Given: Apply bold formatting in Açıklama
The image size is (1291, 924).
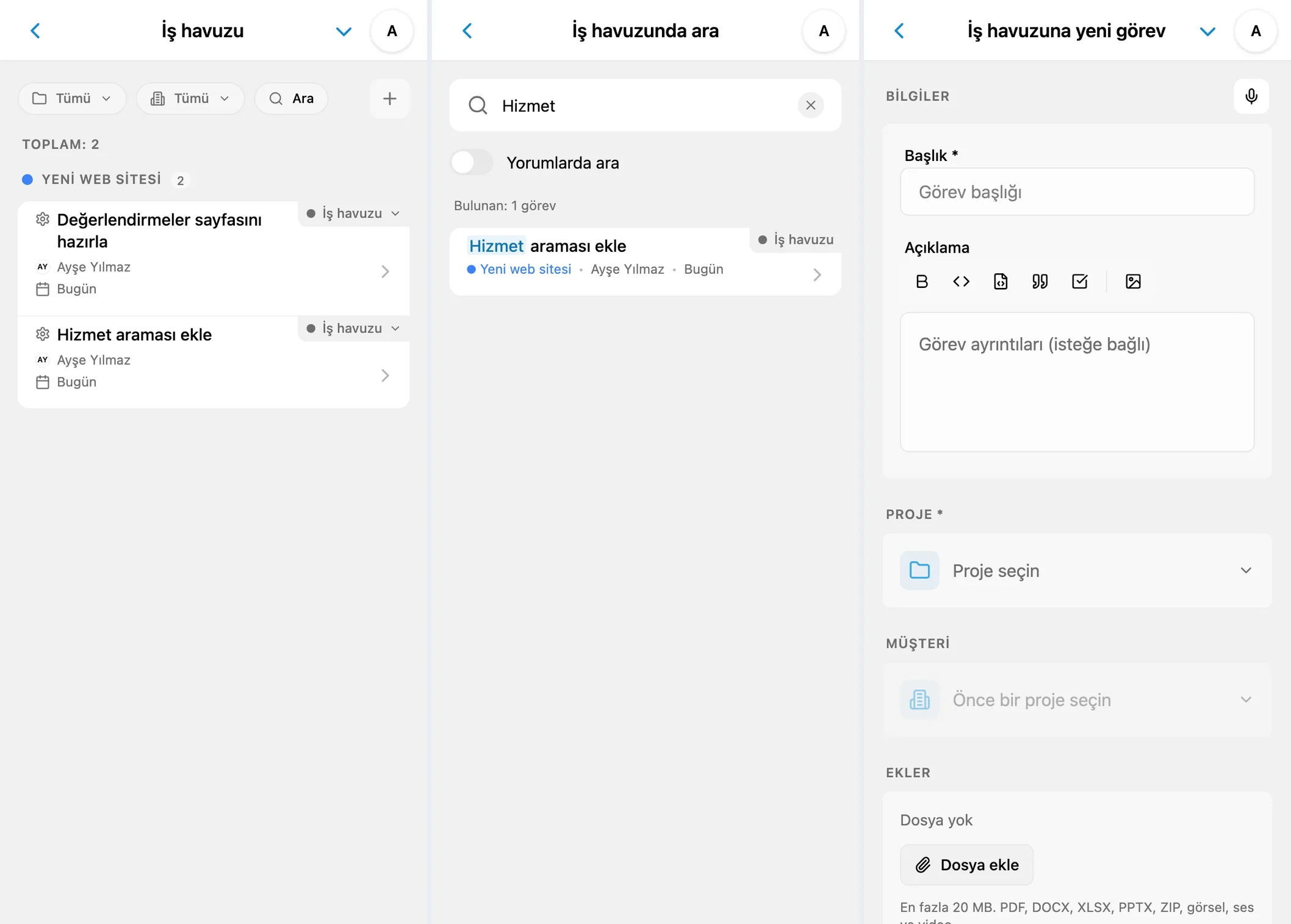Looking at the screenshot, I should point(921,281).
